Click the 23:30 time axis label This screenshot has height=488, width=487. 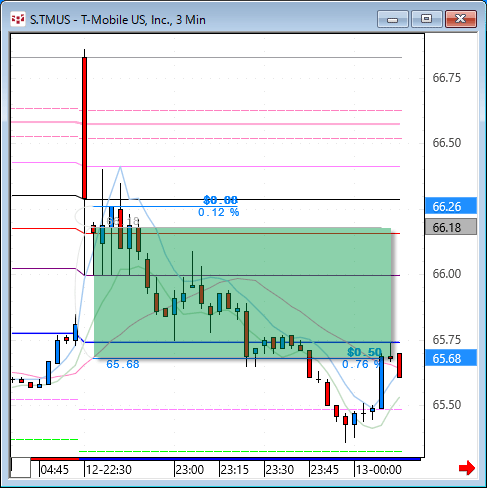tap(280, 470)
